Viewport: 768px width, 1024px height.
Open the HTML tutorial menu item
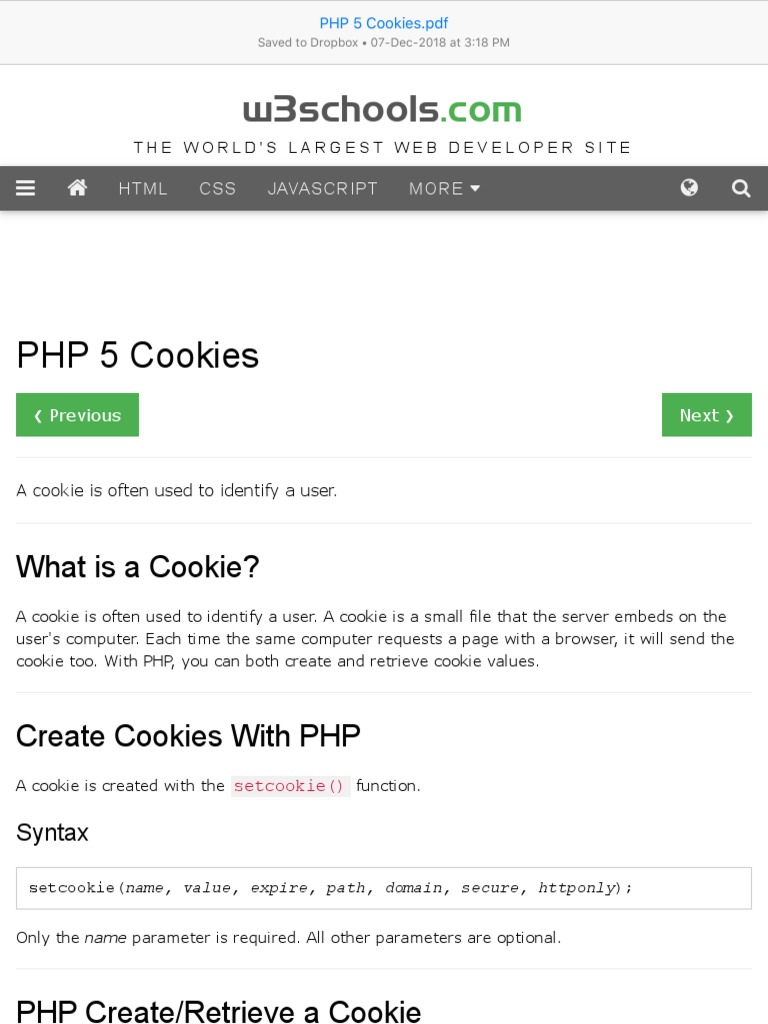[x=143, y=188]
